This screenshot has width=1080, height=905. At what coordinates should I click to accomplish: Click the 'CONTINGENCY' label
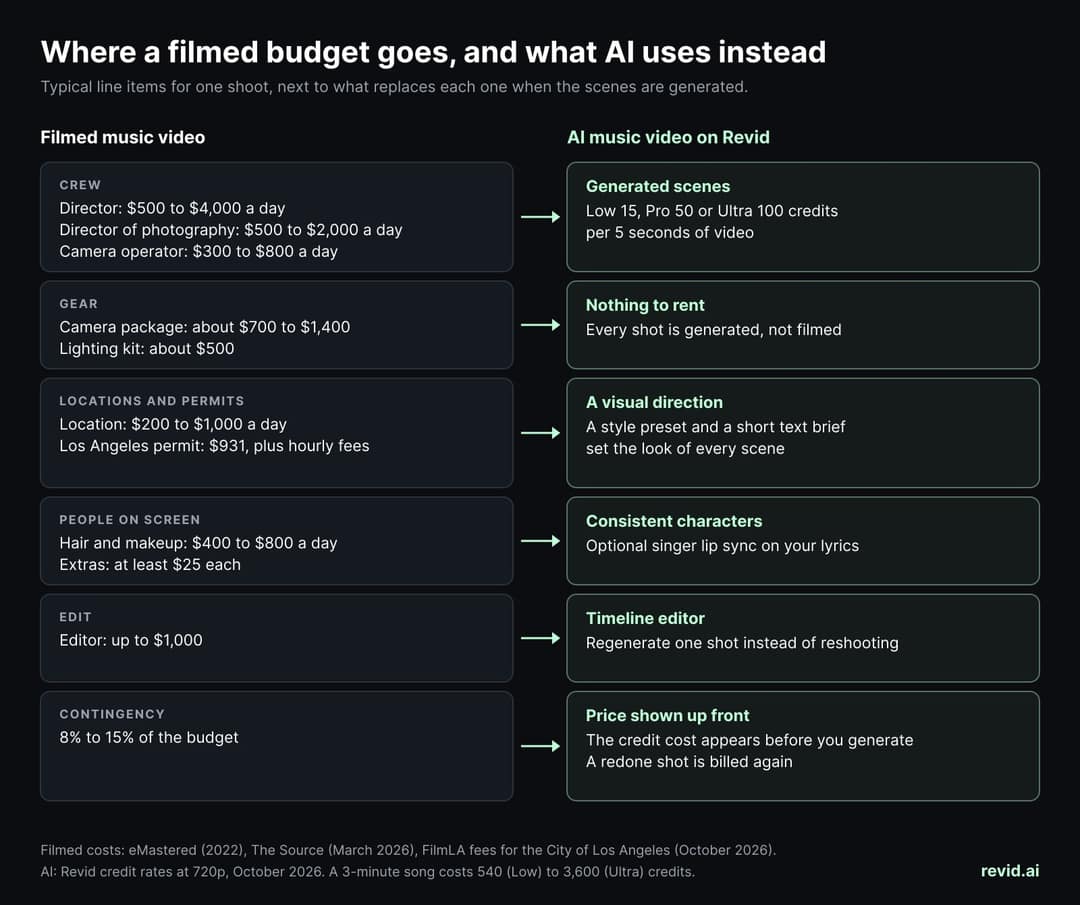112,714
